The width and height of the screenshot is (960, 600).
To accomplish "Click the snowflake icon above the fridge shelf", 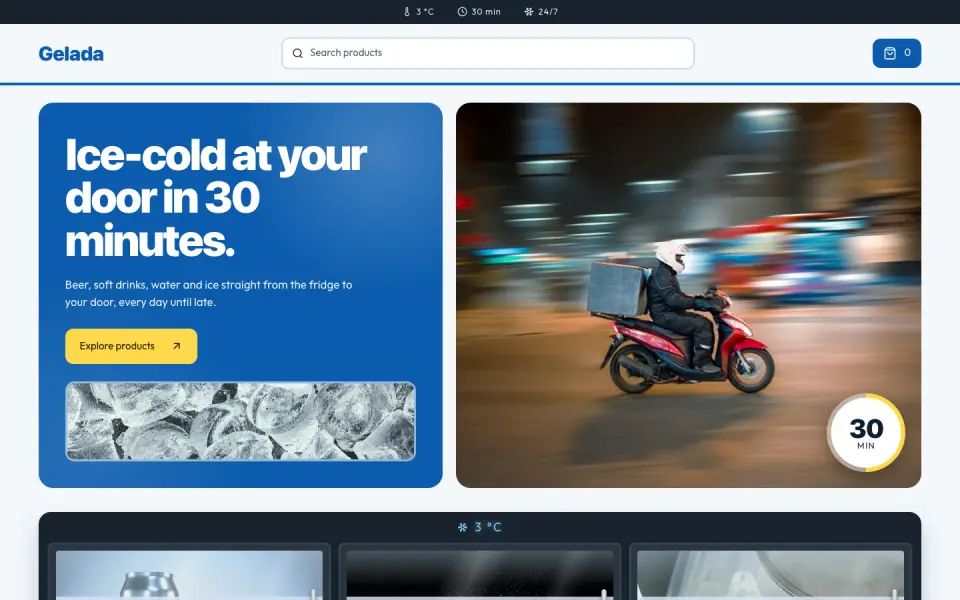I will (x=462, y=527).
